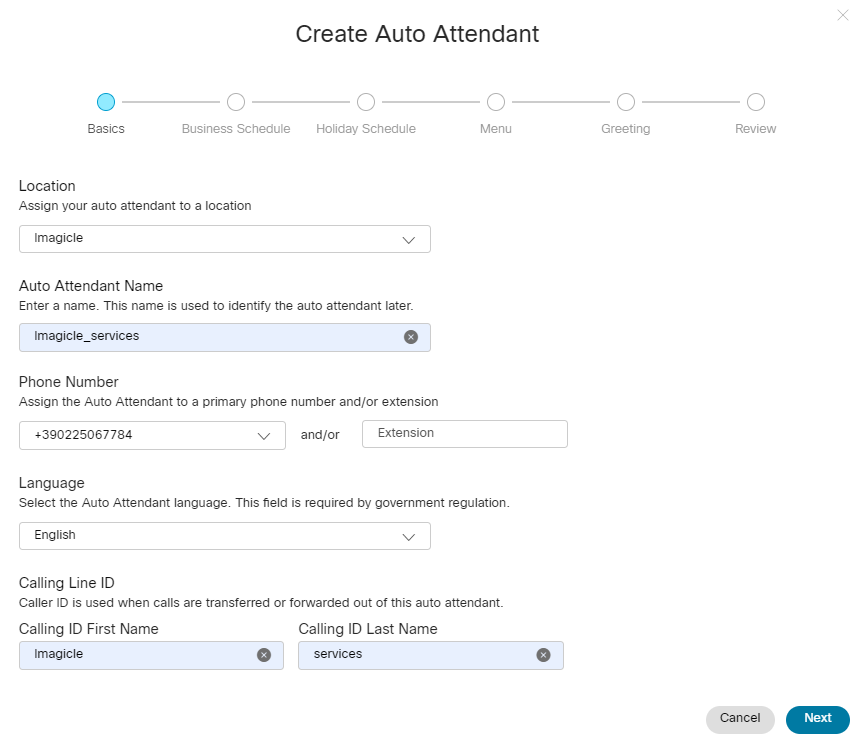
Task: Go to the Greeting step circle
Action: [626, 102]
